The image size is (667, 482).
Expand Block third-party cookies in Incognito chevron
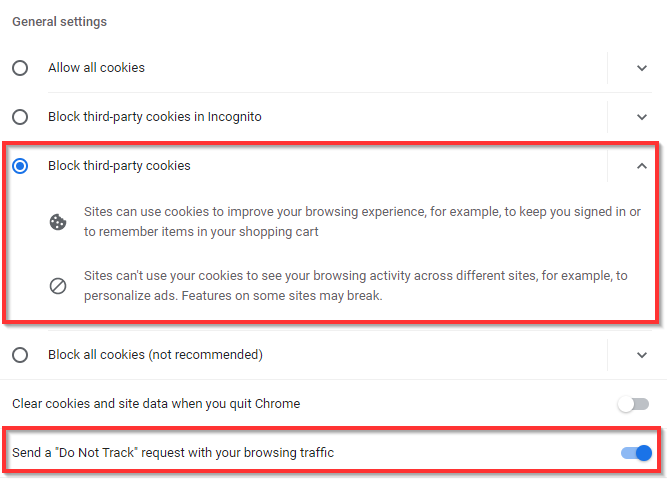642,117
